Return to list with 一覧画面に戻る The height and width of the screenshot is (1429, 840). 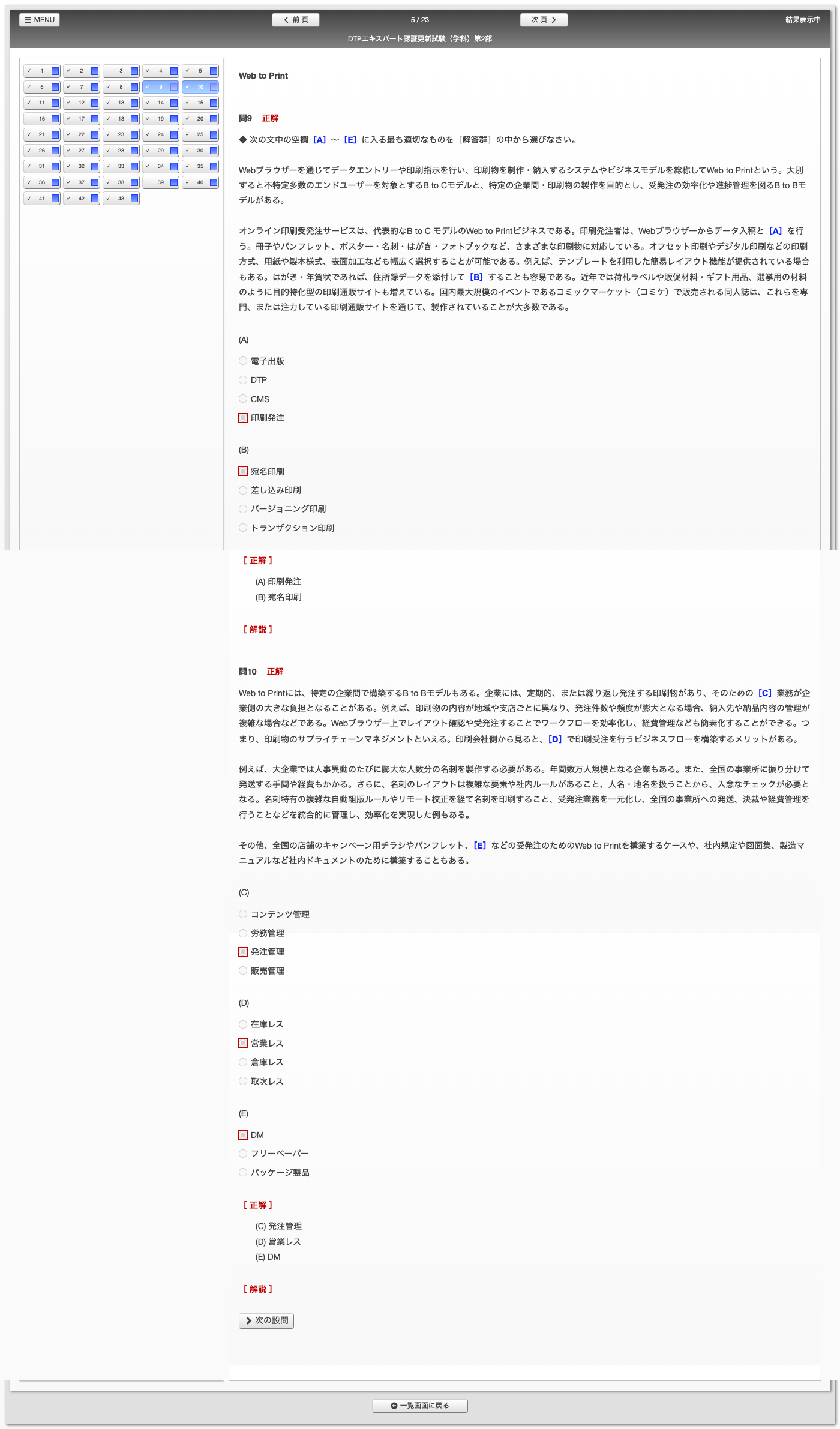(419, 1406)
